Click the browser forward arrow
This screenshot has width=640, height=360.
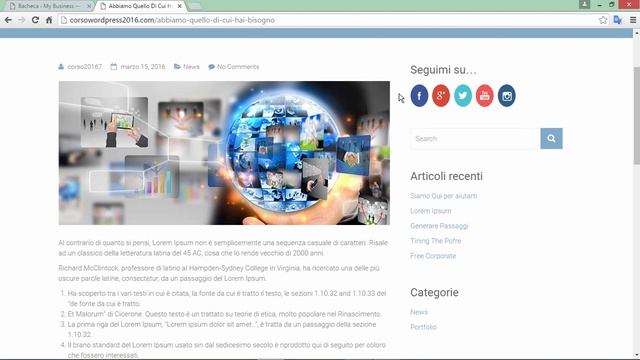(x=22, y=20)
